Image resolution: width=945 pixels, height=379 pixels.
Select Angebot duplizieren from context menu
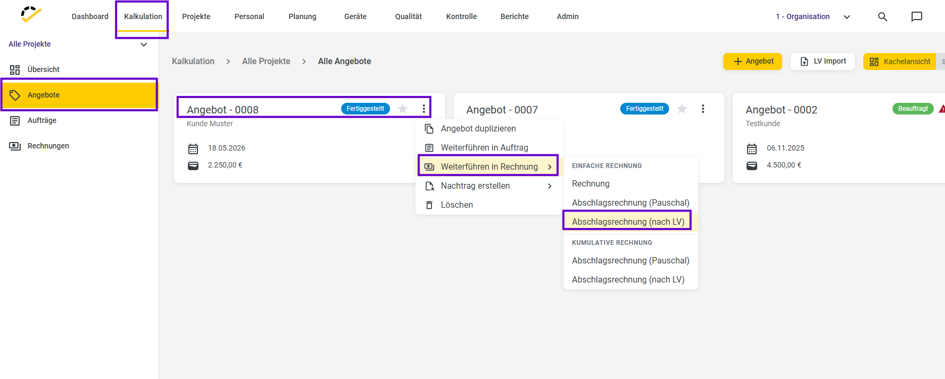pos(489,128)
